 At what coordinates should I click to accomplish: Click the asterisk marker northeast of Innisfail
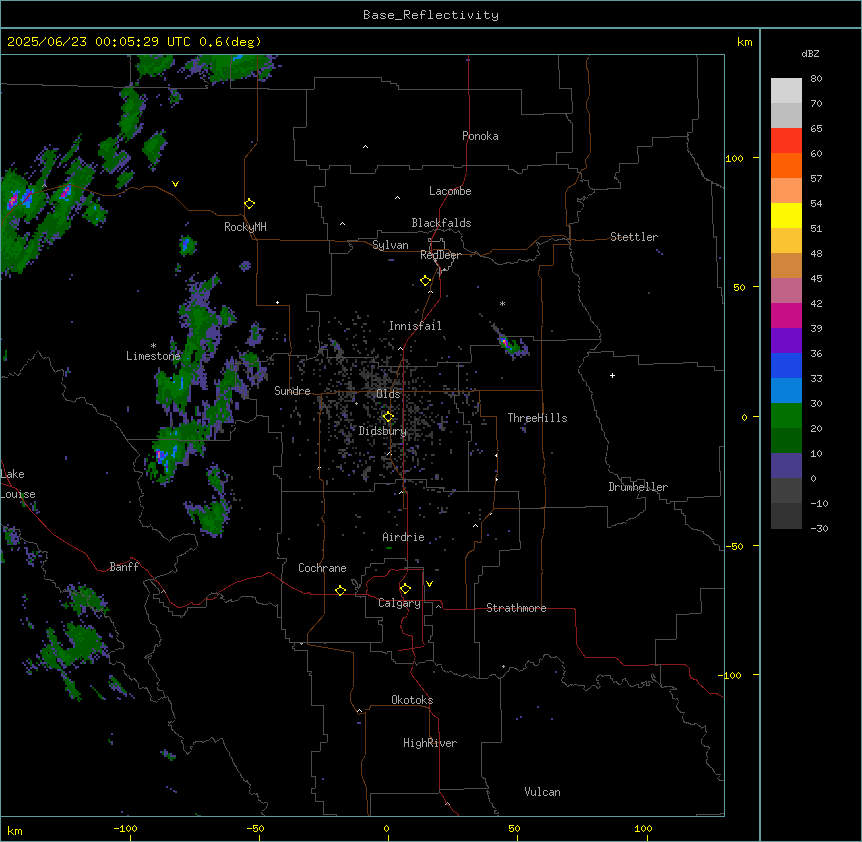point(502,303)
